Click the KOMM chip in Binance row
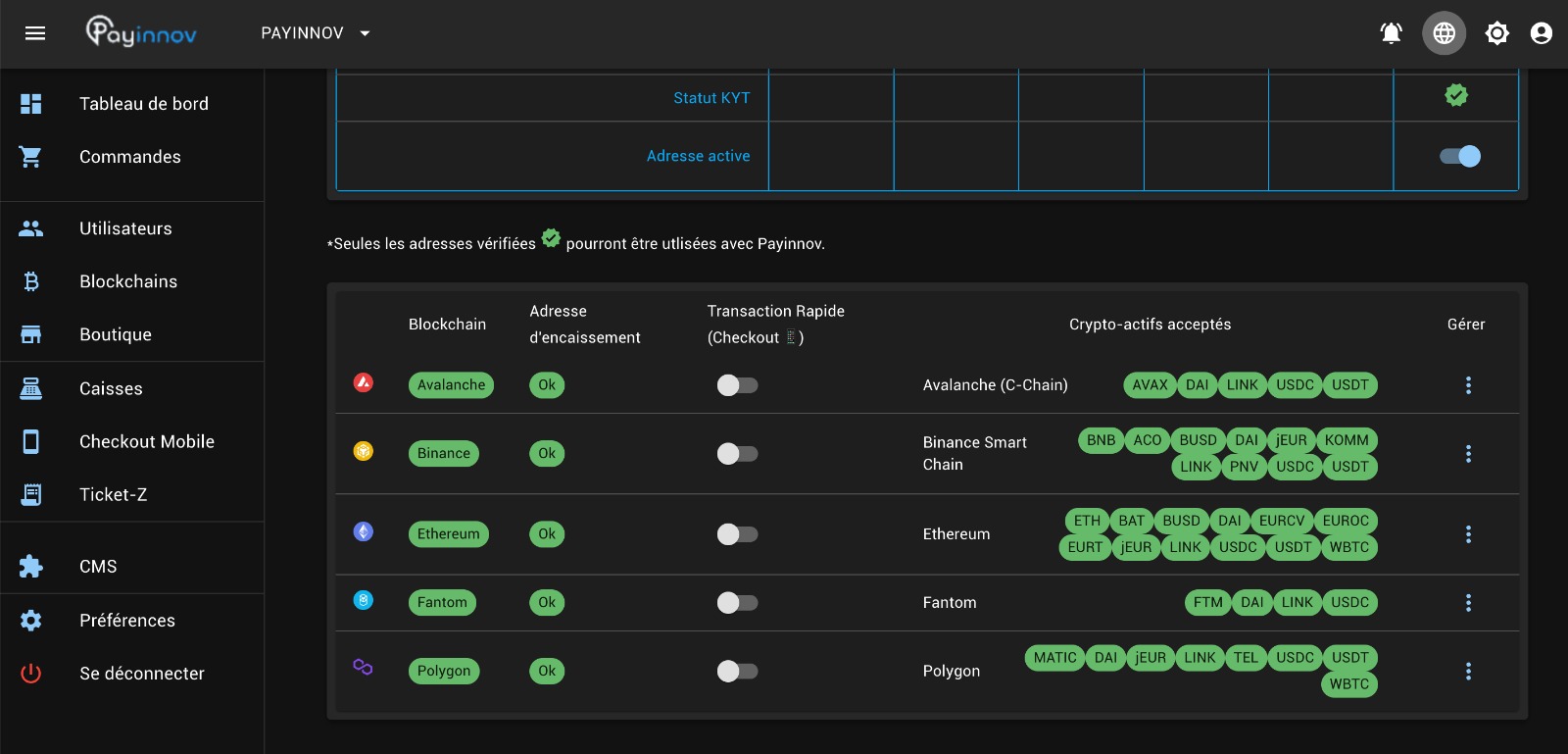 [1347, 440]
